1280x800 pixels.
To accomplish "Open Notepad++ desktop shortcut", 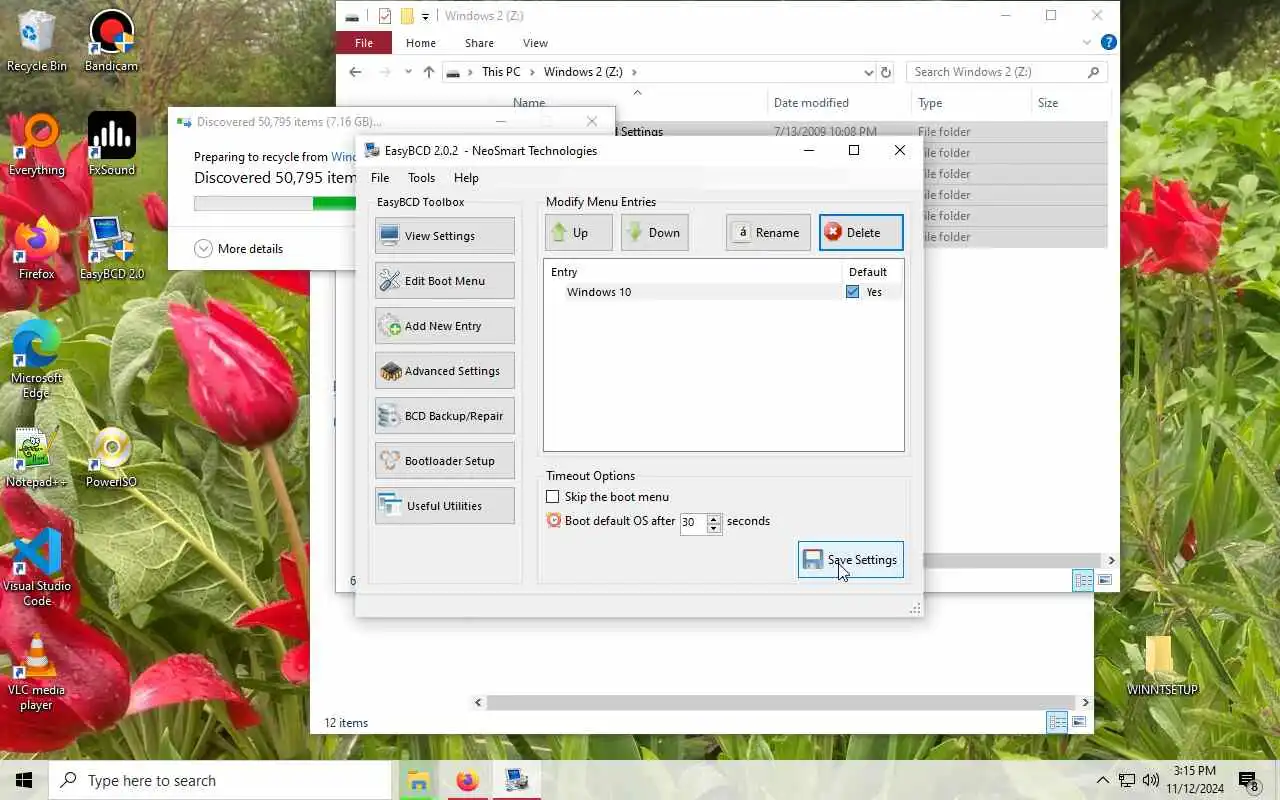I will [37, 457].
